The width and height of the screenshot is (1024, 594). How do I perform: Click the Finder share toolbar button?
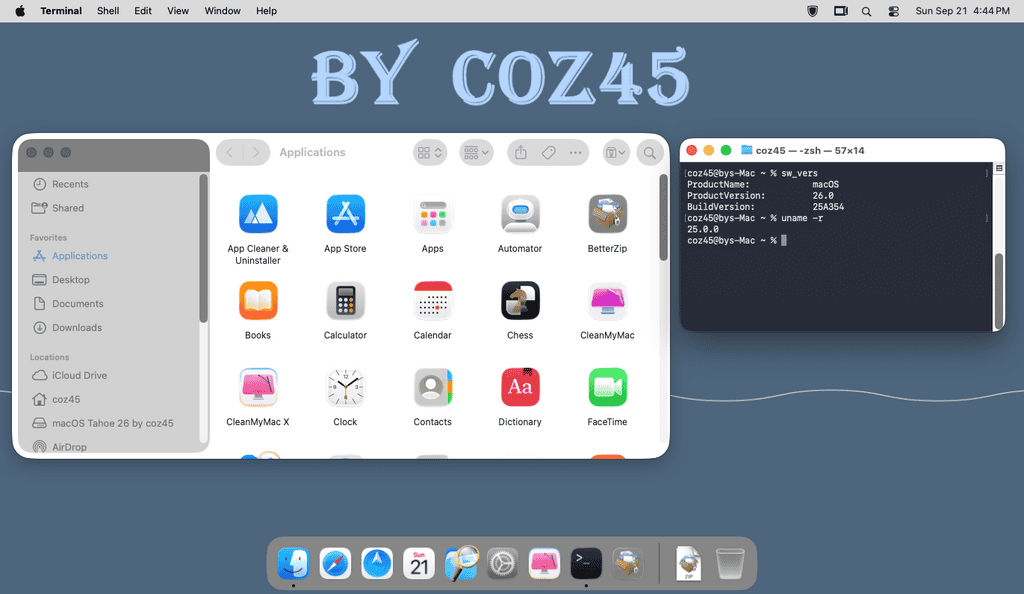coord(520,153)
